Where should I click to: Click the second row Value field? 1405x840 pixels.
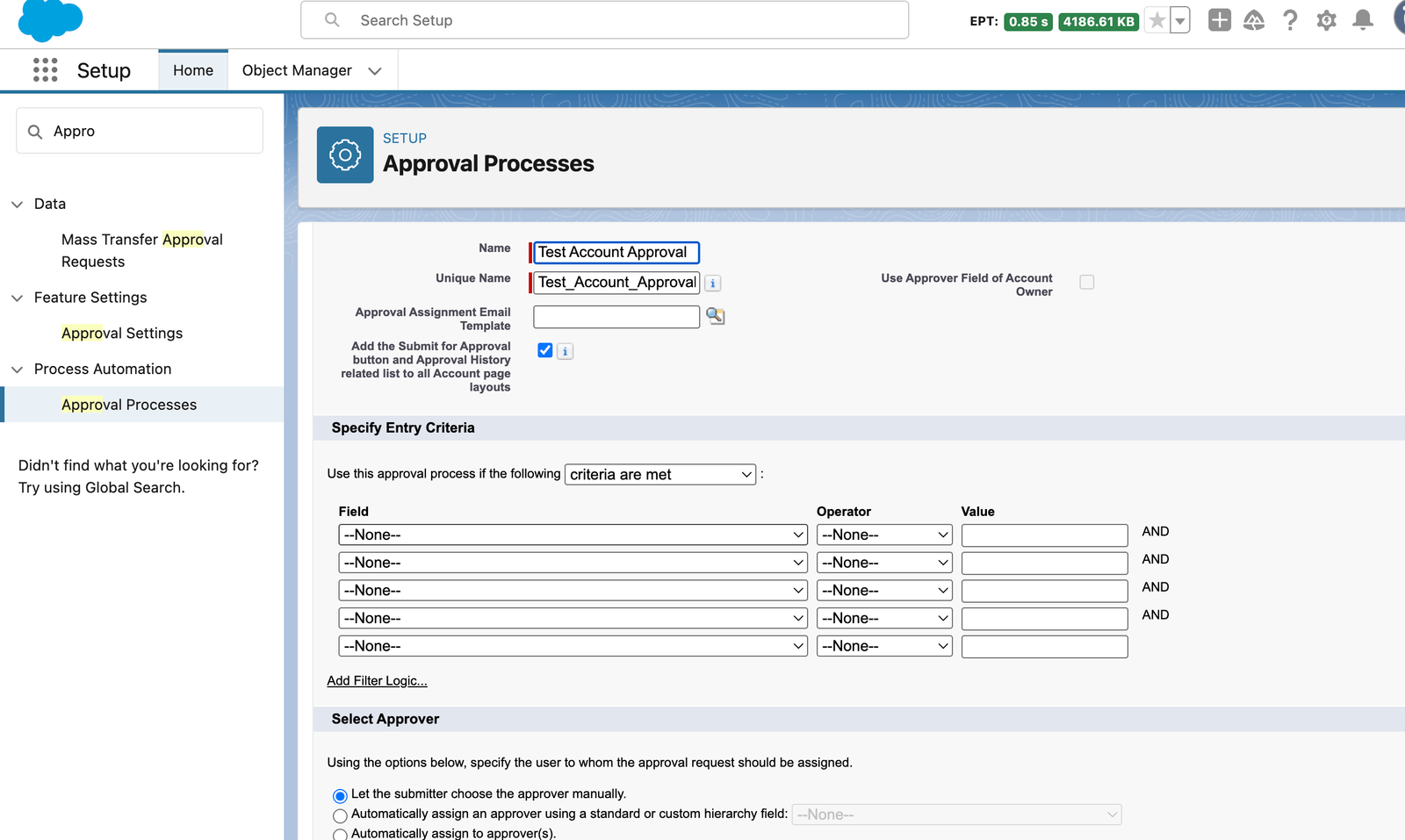click(x=1044, y=564)
